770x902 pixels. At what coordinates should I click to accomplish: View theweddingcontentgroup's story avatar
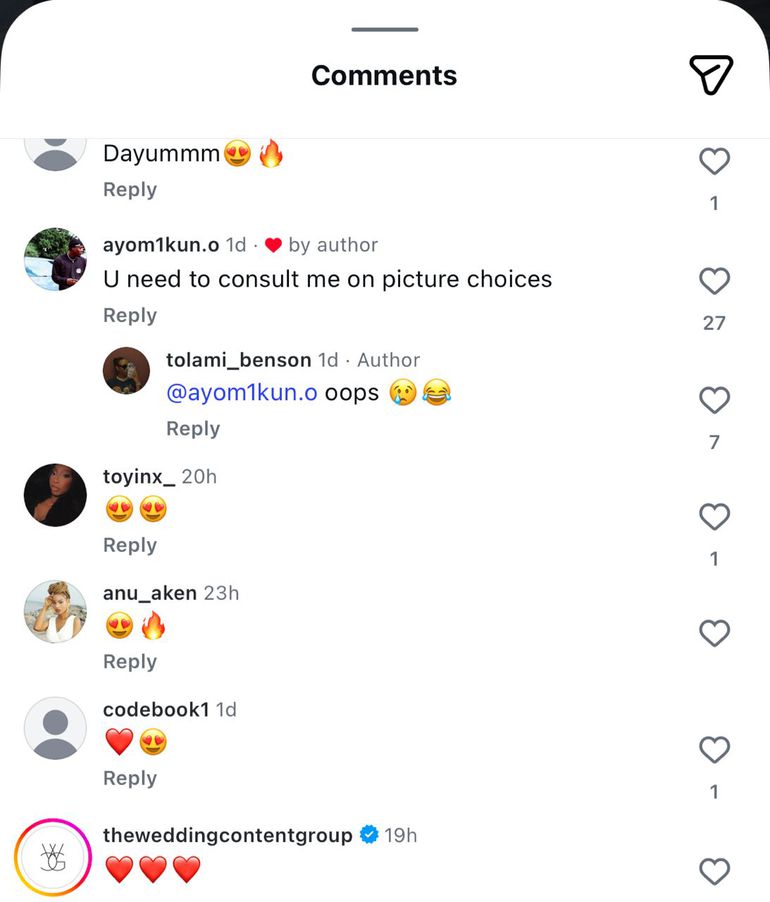click(53, 858)
